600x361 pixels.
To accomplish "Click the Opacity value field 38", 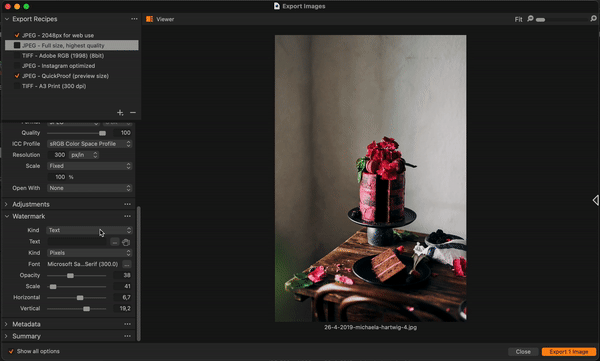I will 122,275.
